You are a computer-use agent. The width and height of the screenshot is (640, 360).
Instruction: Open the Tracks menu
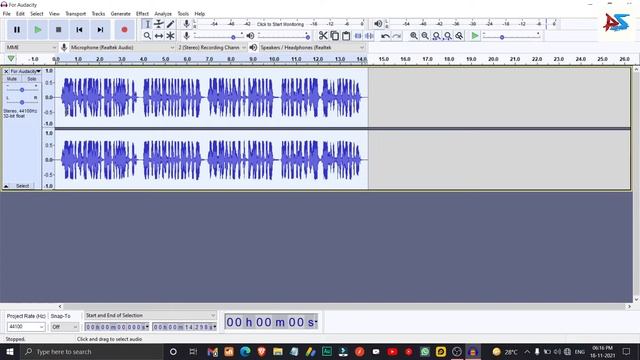(x=98, y=14)
